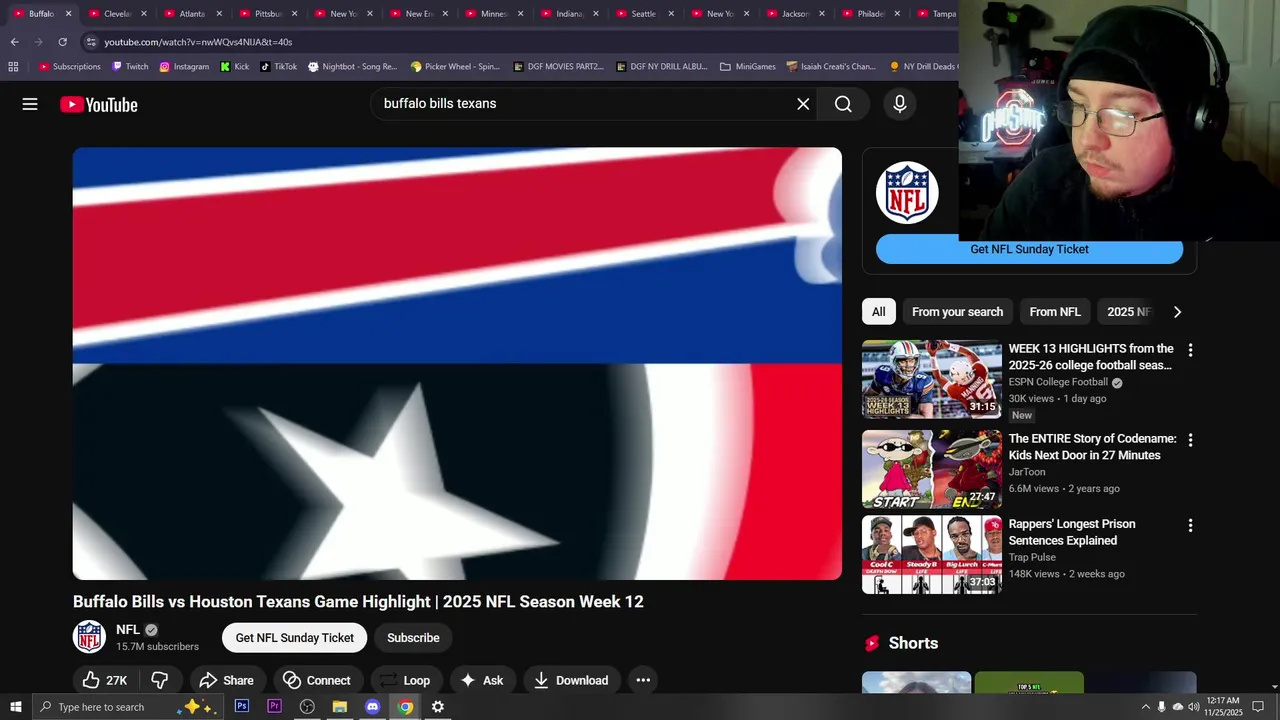Open the NFL channel avatar below the video

[x=89, y=637]
